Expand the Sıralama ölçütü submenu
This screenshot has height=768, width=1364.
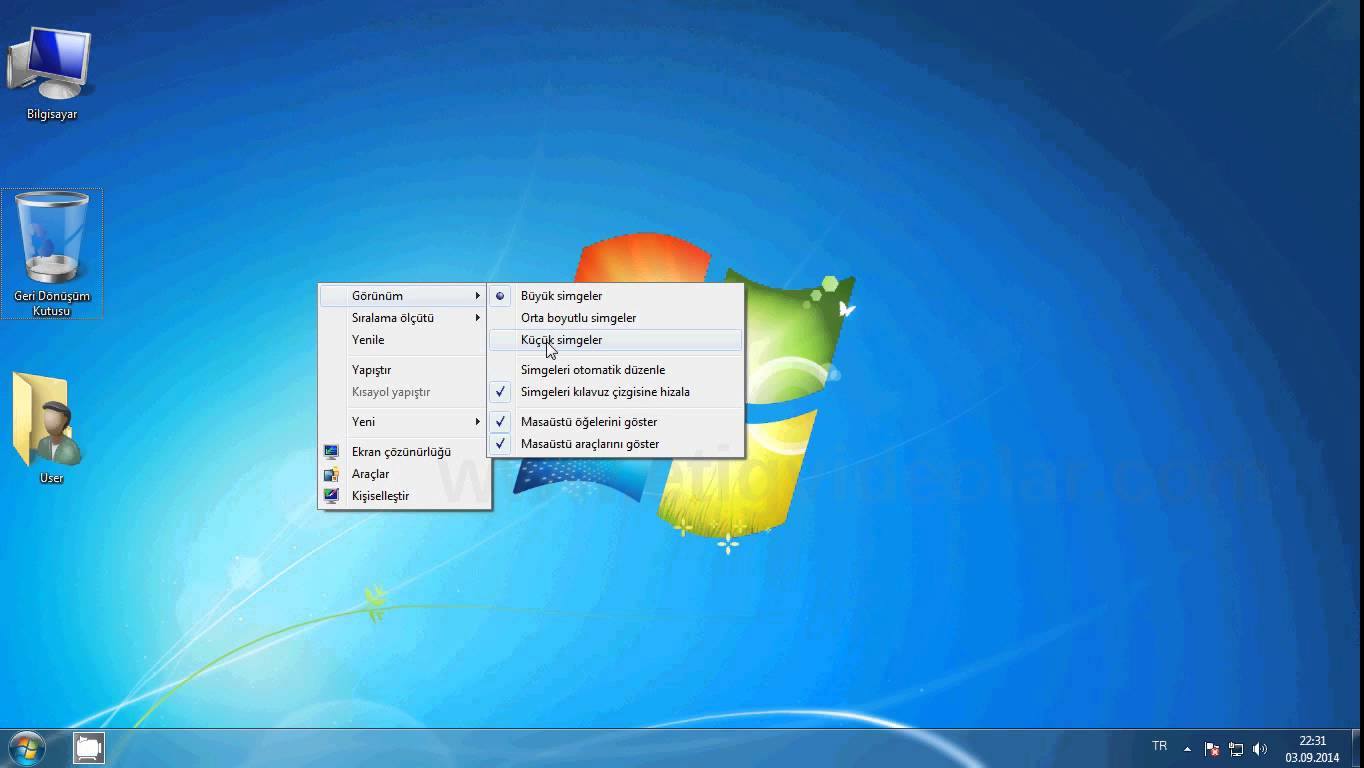(404, 318)
